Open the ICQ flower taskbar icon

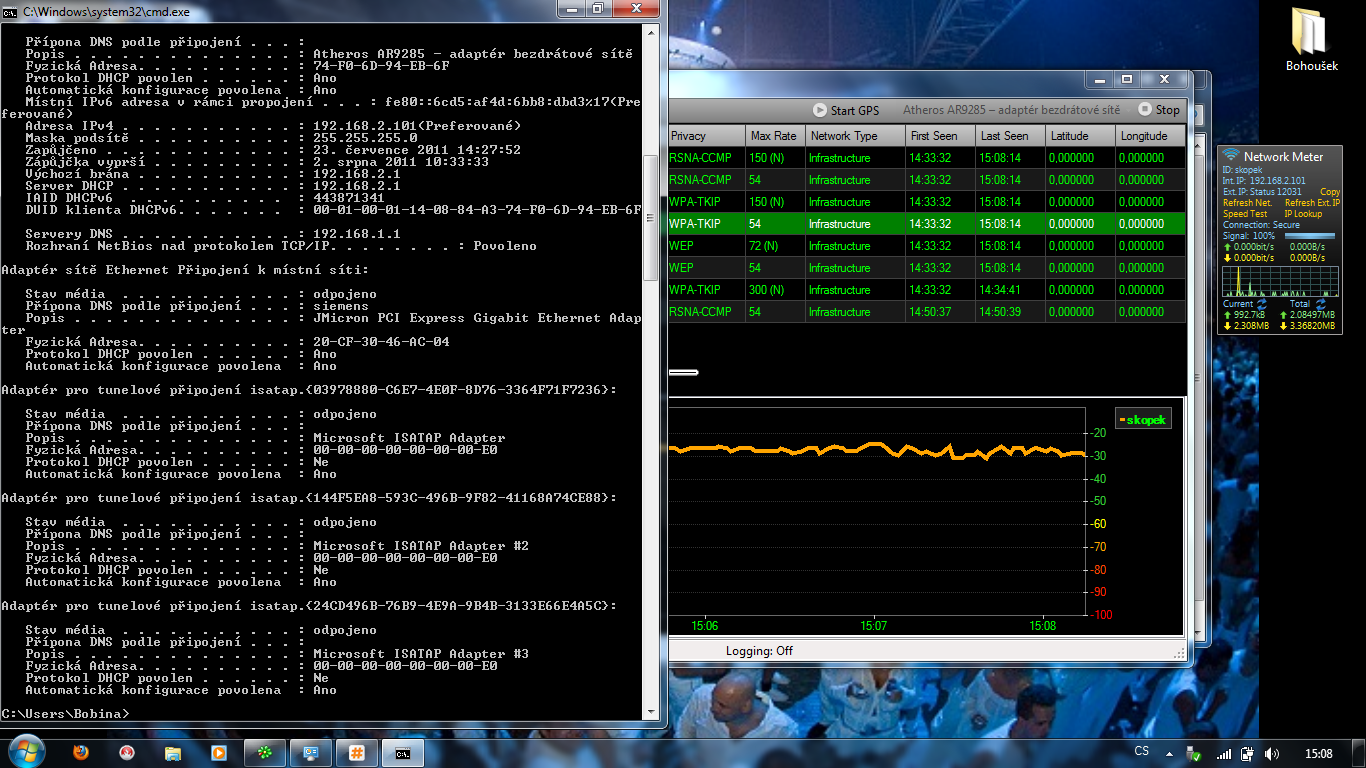(x=264, y=752)
